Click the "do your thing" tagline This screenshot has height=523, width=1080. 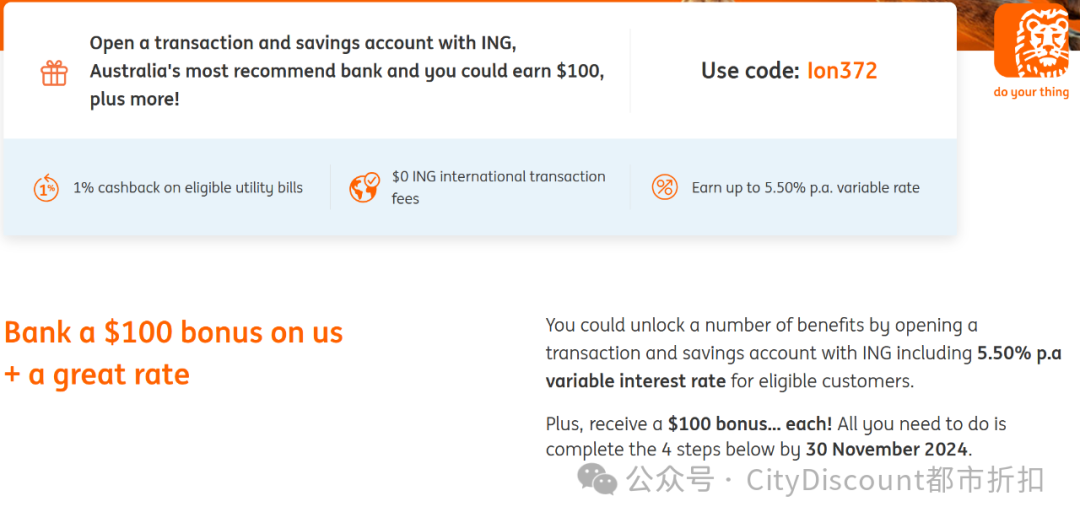point(1031,92)
